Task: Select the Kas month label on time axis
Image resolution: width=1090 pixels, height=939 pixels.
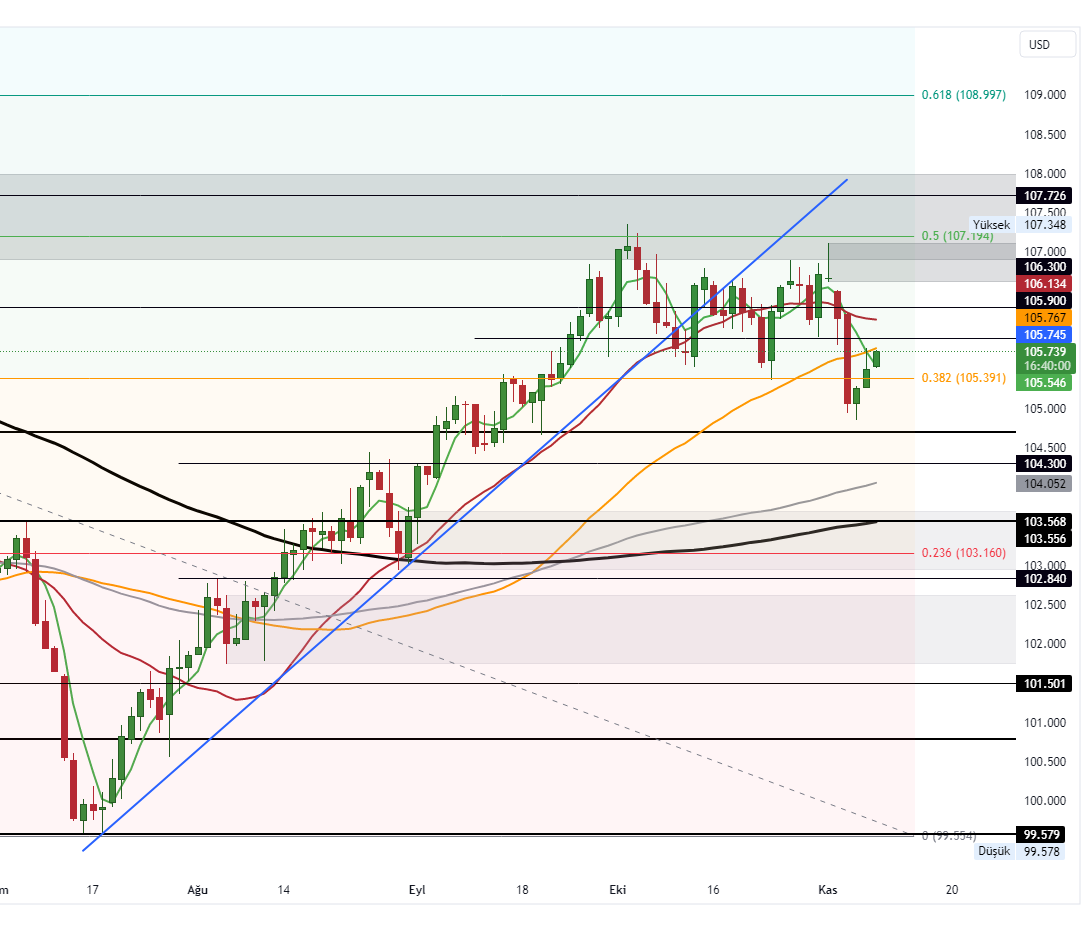Action: [827, 890]
